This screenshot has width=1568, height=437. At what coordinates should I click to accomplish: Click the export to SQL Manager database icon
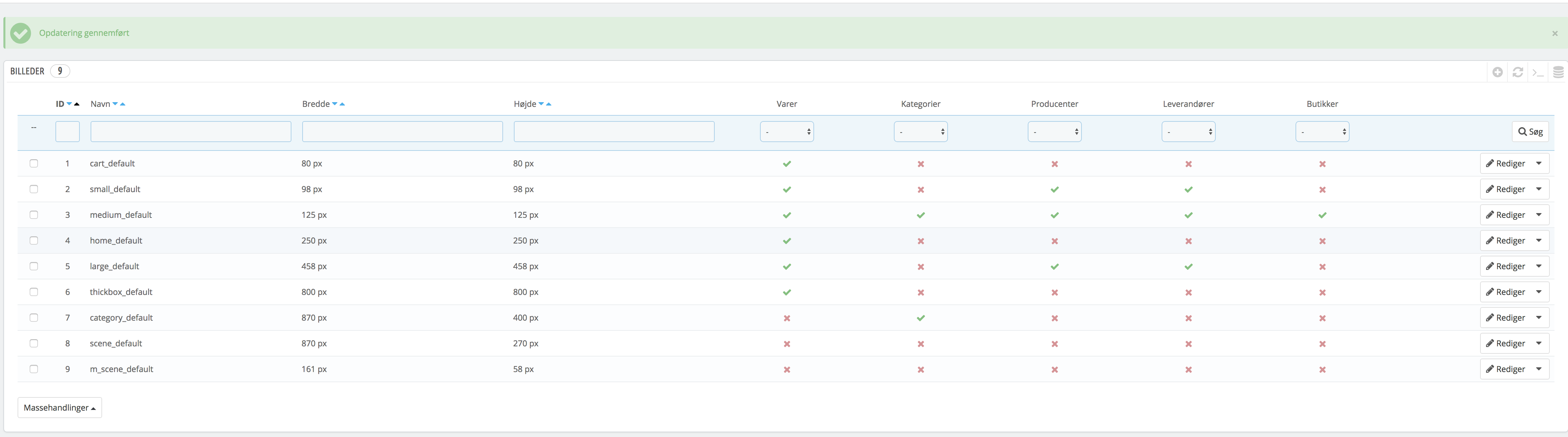(1558, 72)
